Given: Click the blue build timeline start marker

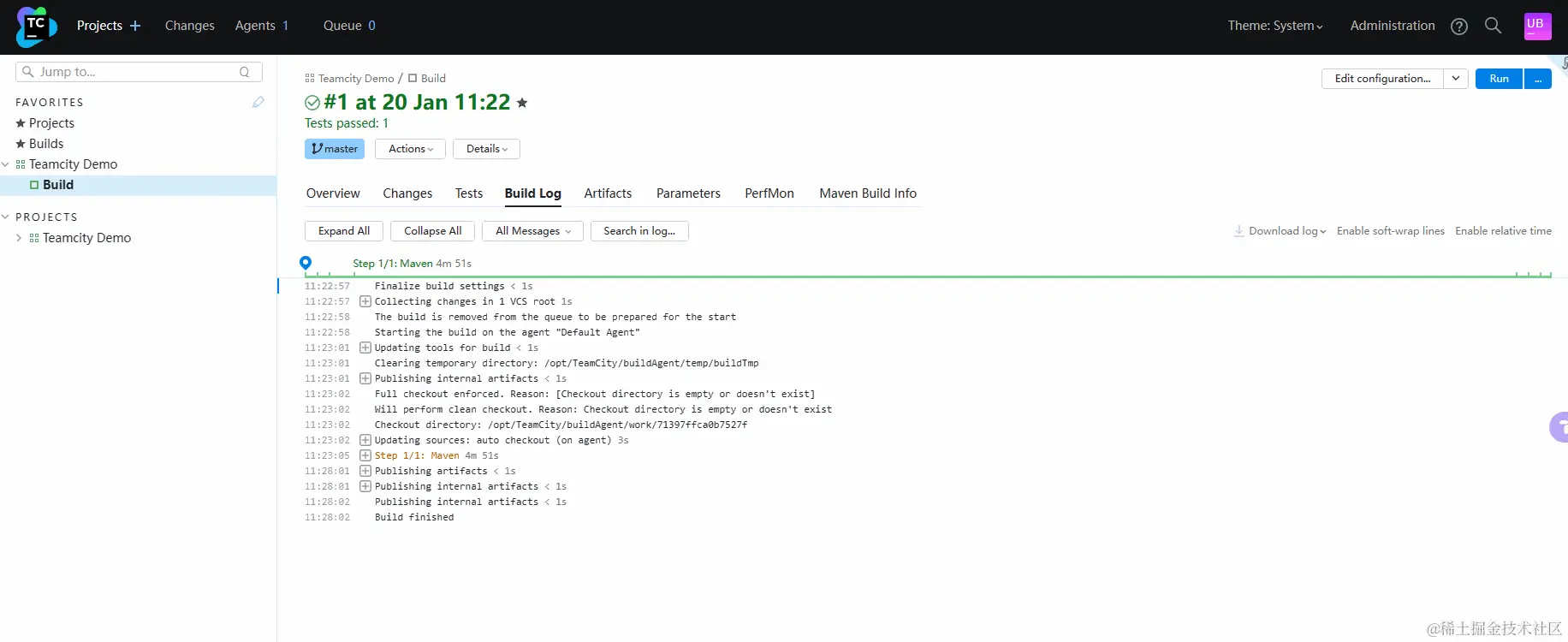Looking at the screenshot, I should click(x=306, y=263).
